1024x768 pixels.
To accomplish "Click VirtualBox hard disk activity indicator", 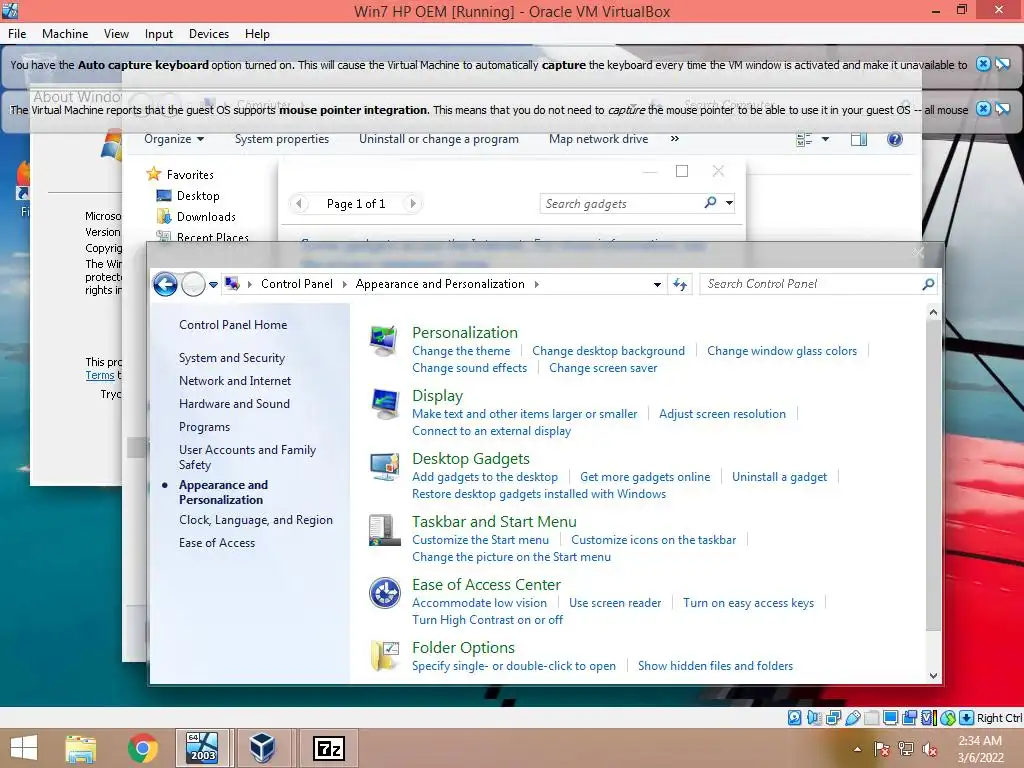I will coord(795,718).
